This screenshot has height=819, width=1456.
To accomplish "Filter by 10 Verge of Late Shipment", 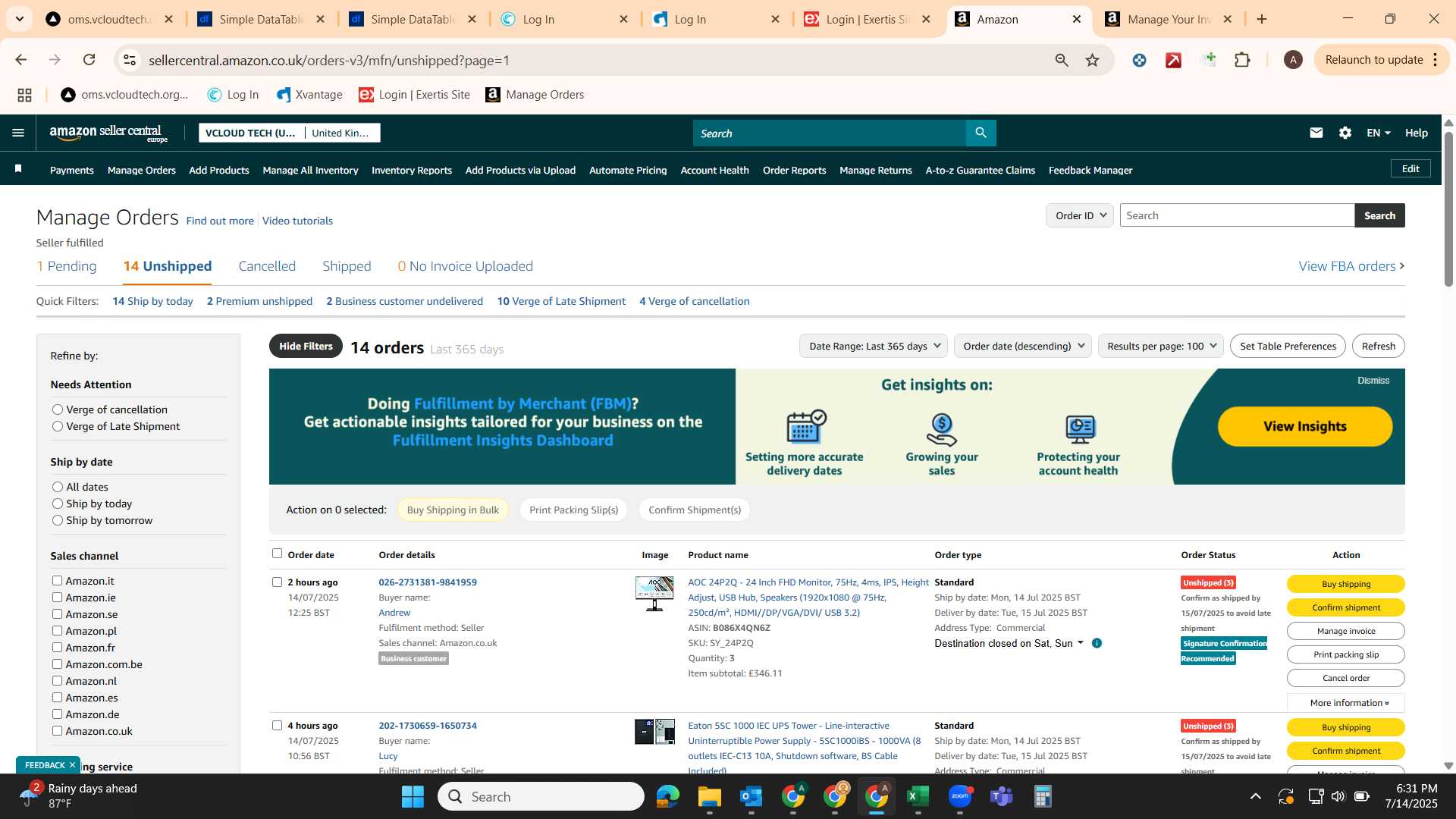I will (561, 301).
